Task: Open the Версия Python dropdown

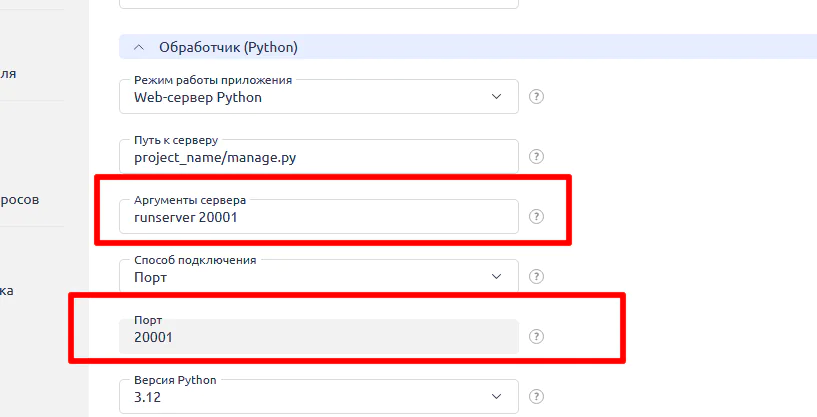Action: tap(319, 396)
